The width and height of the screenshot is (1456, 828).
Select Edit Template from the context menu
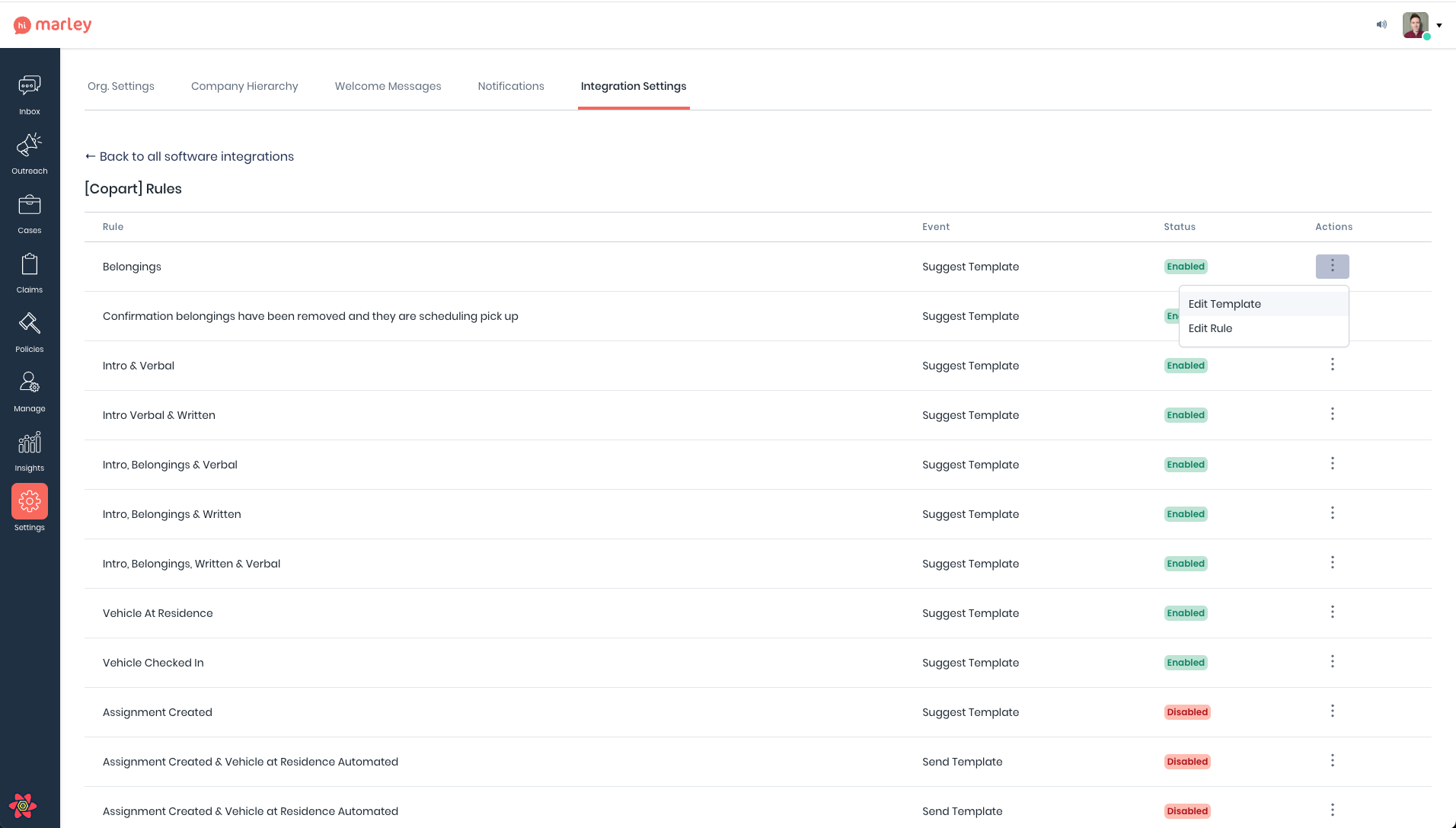(1224, 304)
